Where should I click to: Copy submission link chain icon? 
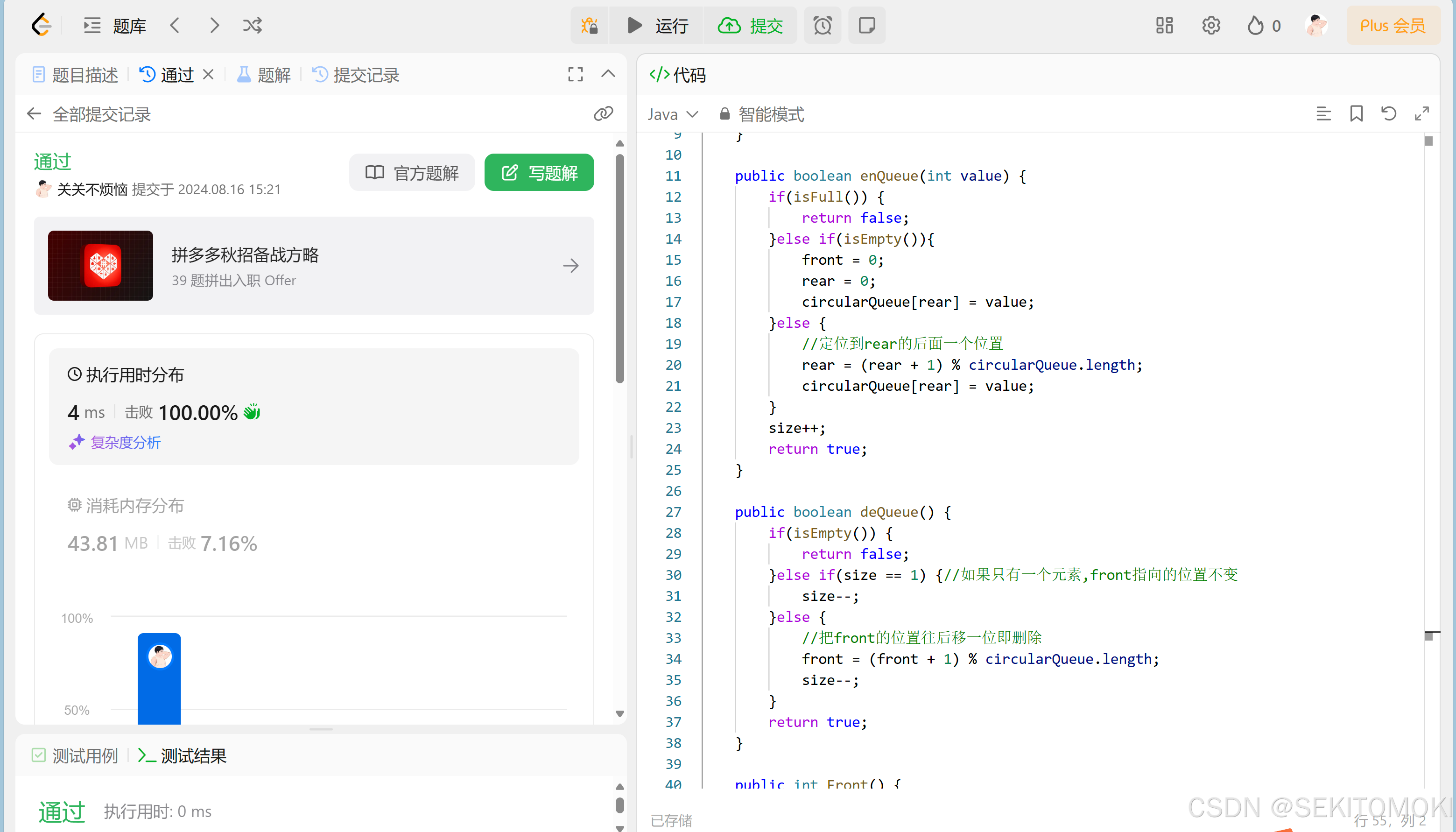coord(603,114)
